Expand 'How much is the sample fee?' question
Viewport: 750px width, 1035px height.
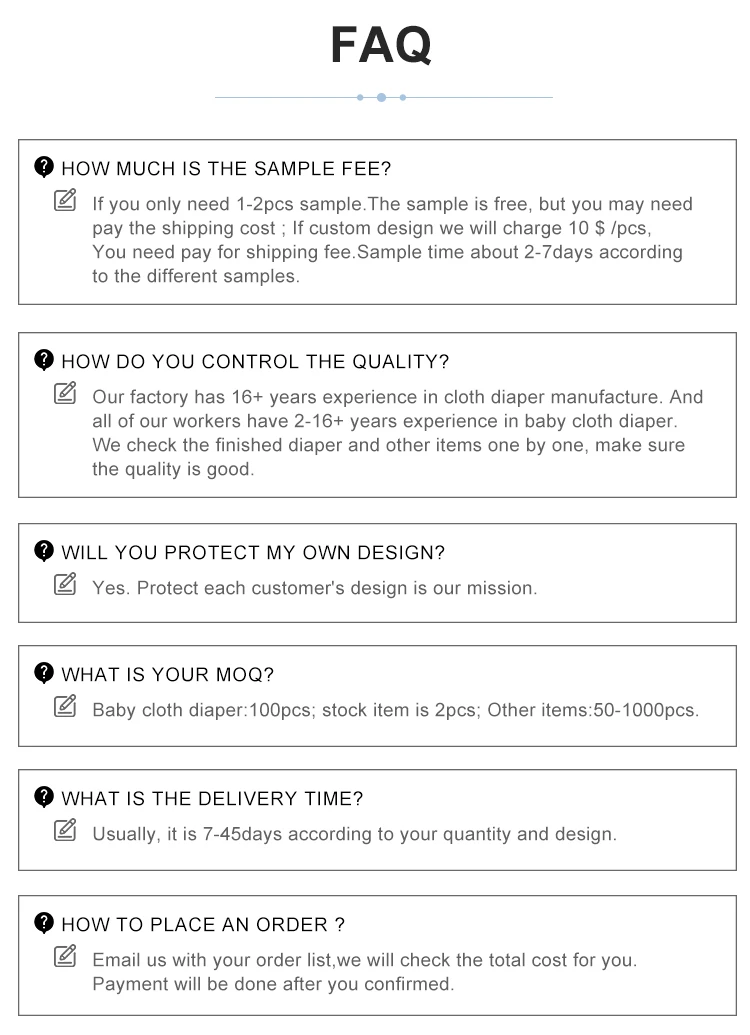(x=226, y=168)
